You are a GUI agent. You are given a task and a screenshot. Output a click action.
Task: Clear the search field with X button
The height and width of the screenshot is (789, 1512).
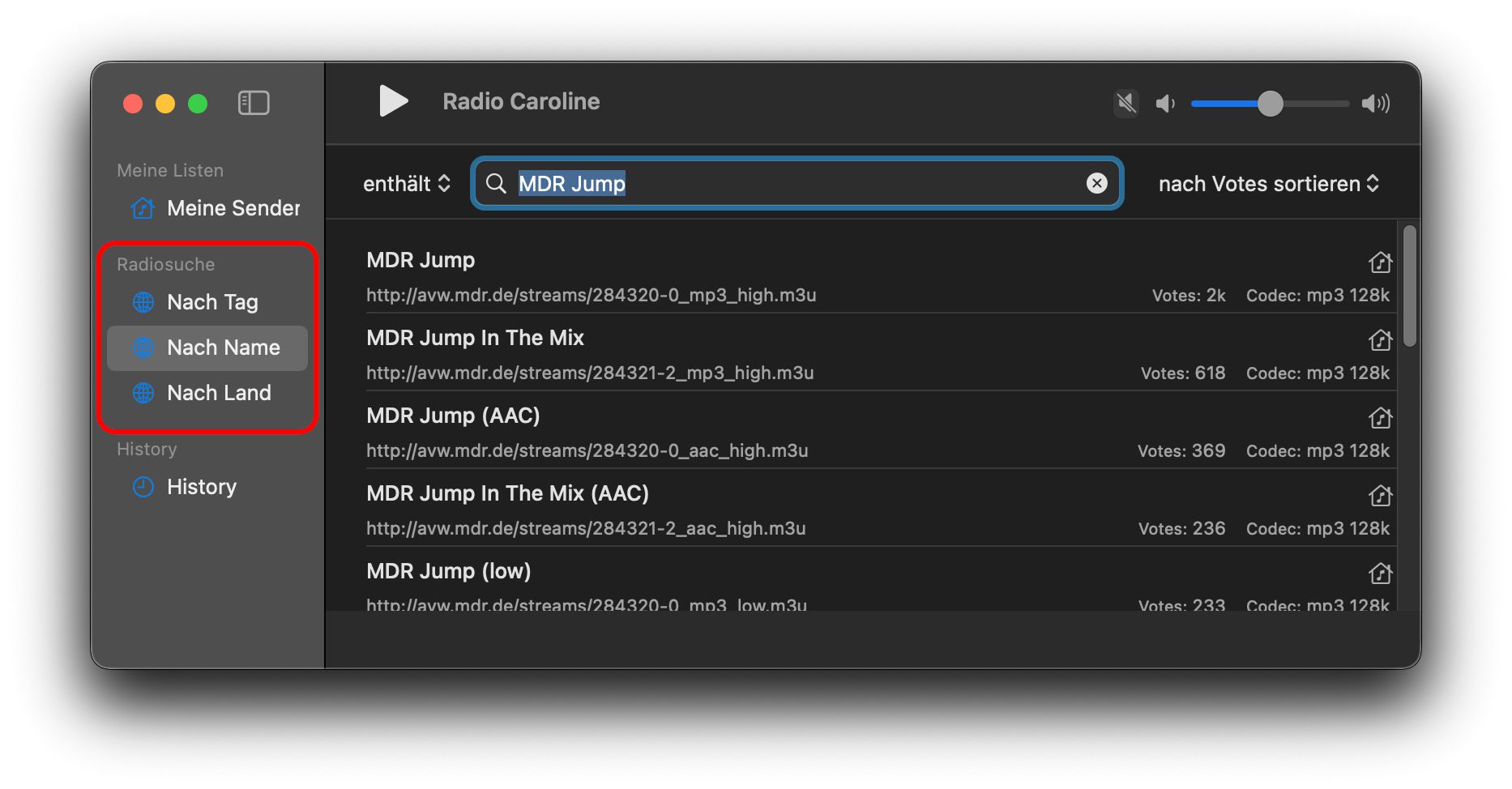point(1096,184)
